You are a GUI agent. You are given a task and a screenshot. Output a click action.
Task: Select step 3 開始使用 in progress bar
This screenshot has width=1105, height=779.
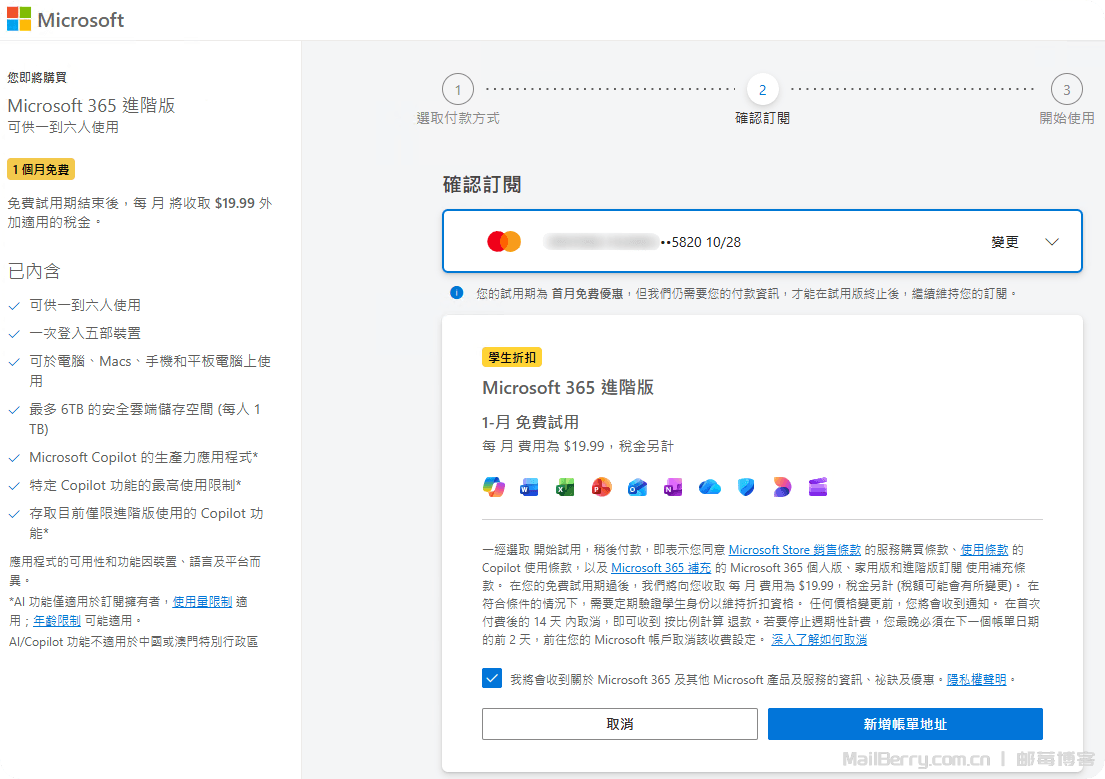[1066, 91]
